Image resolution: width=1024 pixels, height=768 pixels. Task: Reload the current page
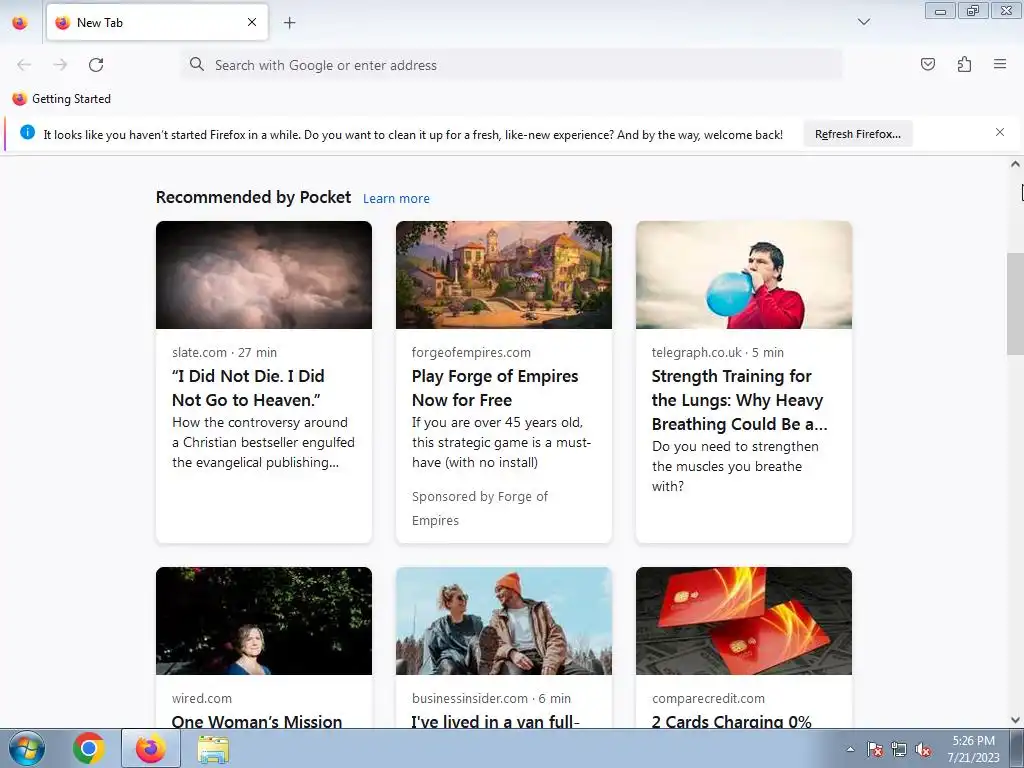(96, 65)
